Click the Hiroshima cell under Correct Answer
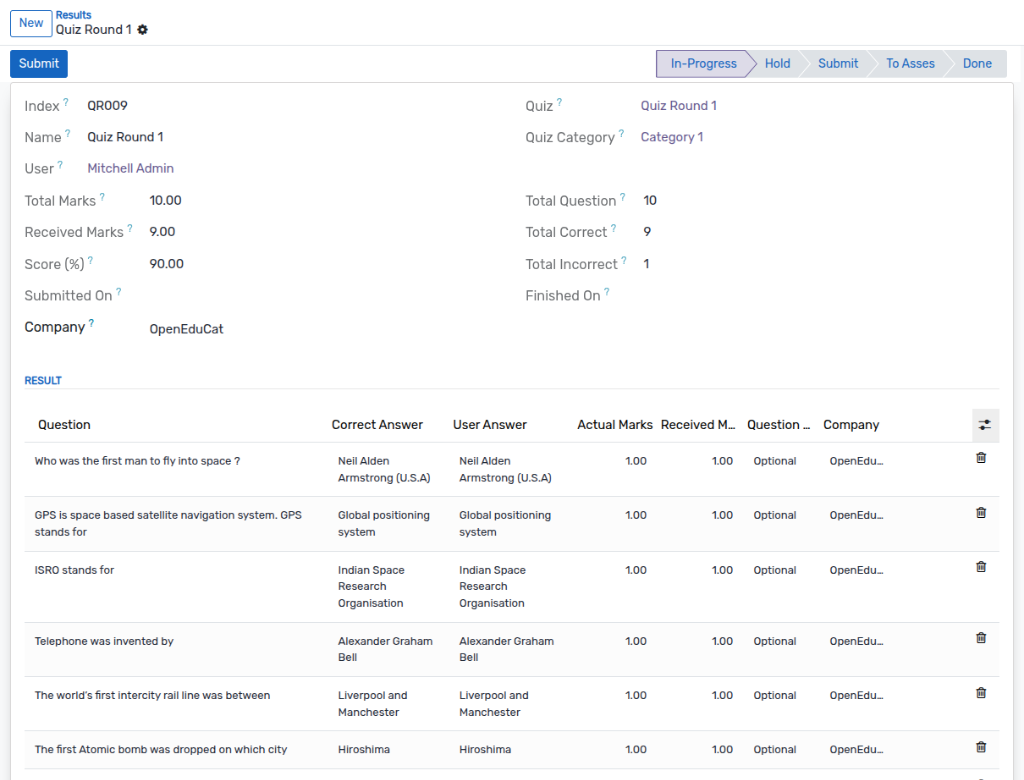Viewport: 1024px width, 780px height. coord(364,750)
